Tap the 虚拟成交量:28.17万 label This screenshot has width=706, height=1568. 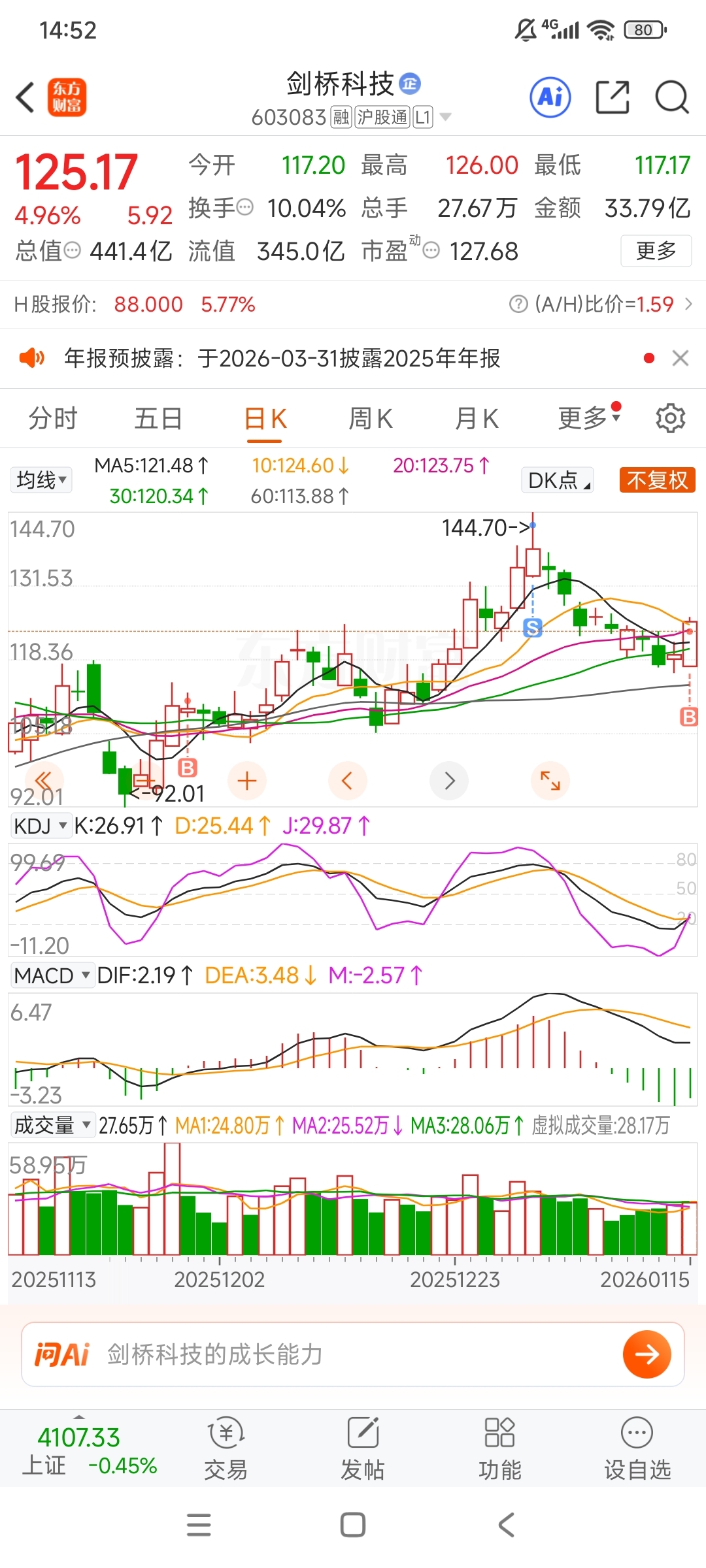600,1125
